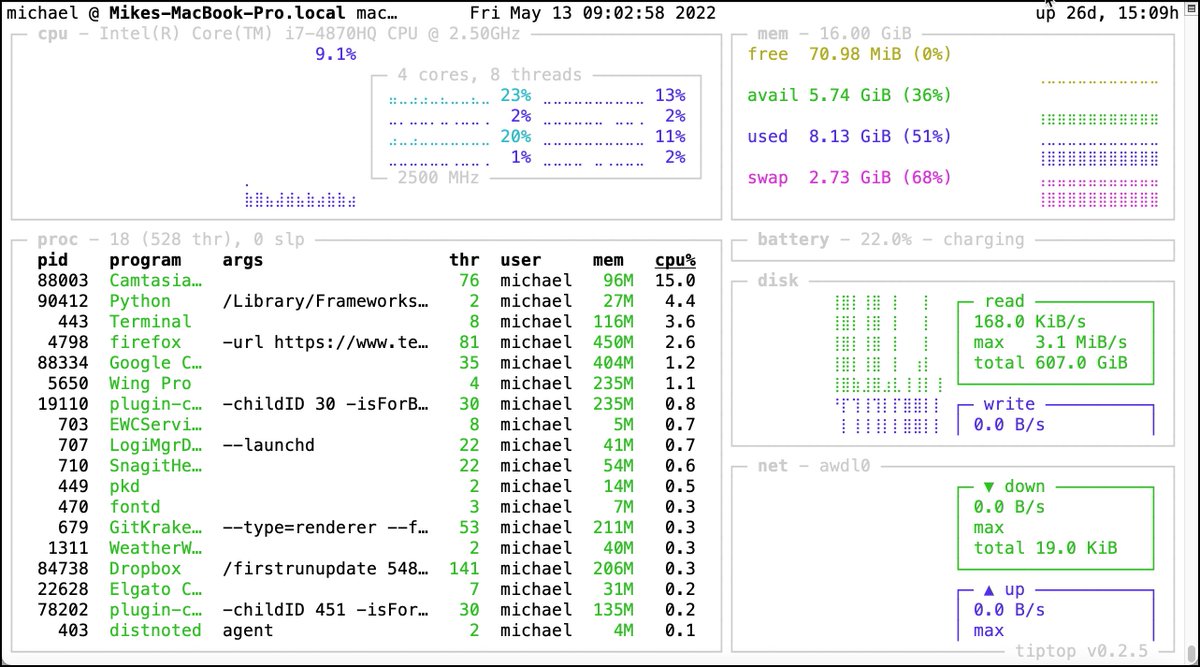
Task: Click the net down box title
Action: pyautogui.click(x=1015, y=486)
